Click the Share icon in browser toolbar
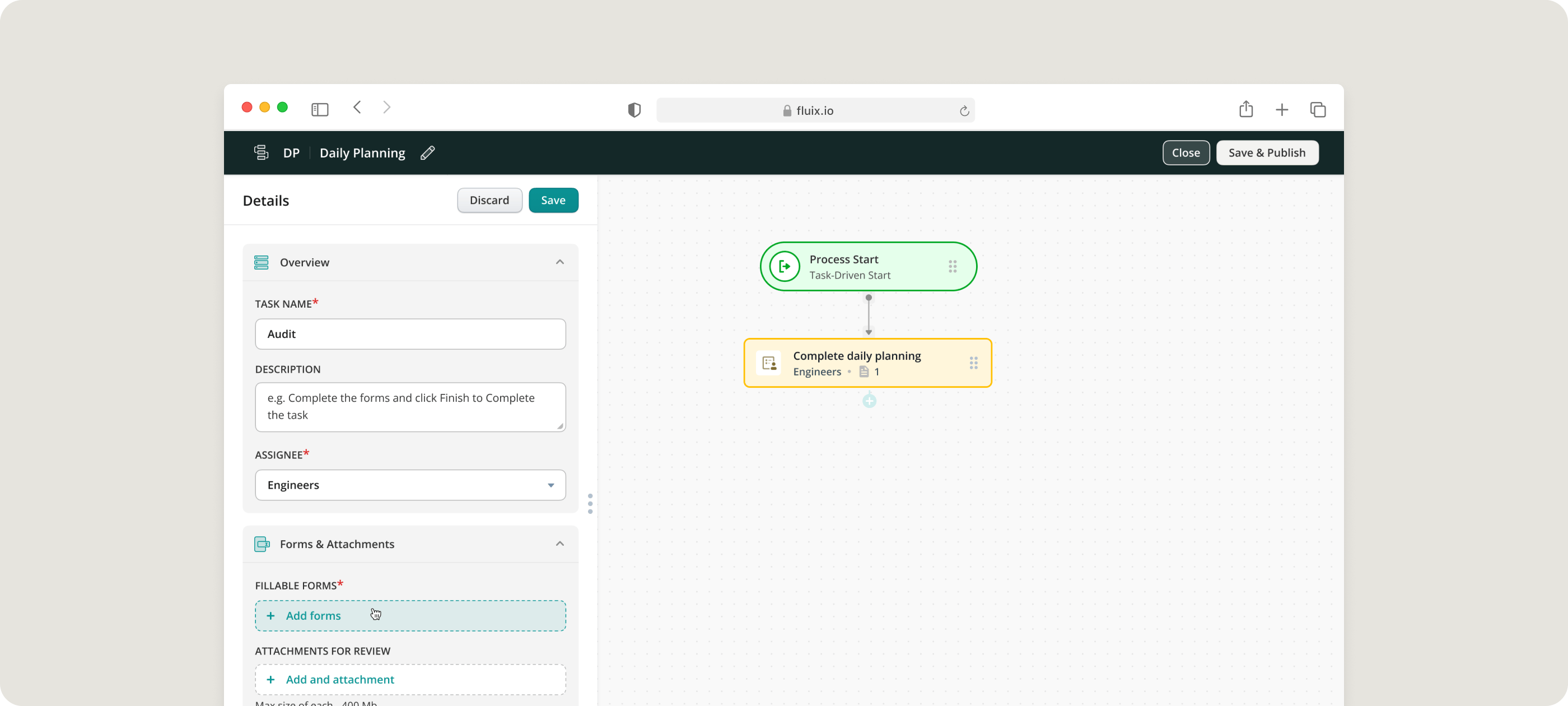This screenshot has height=706, width=1568. [1245, 110]
